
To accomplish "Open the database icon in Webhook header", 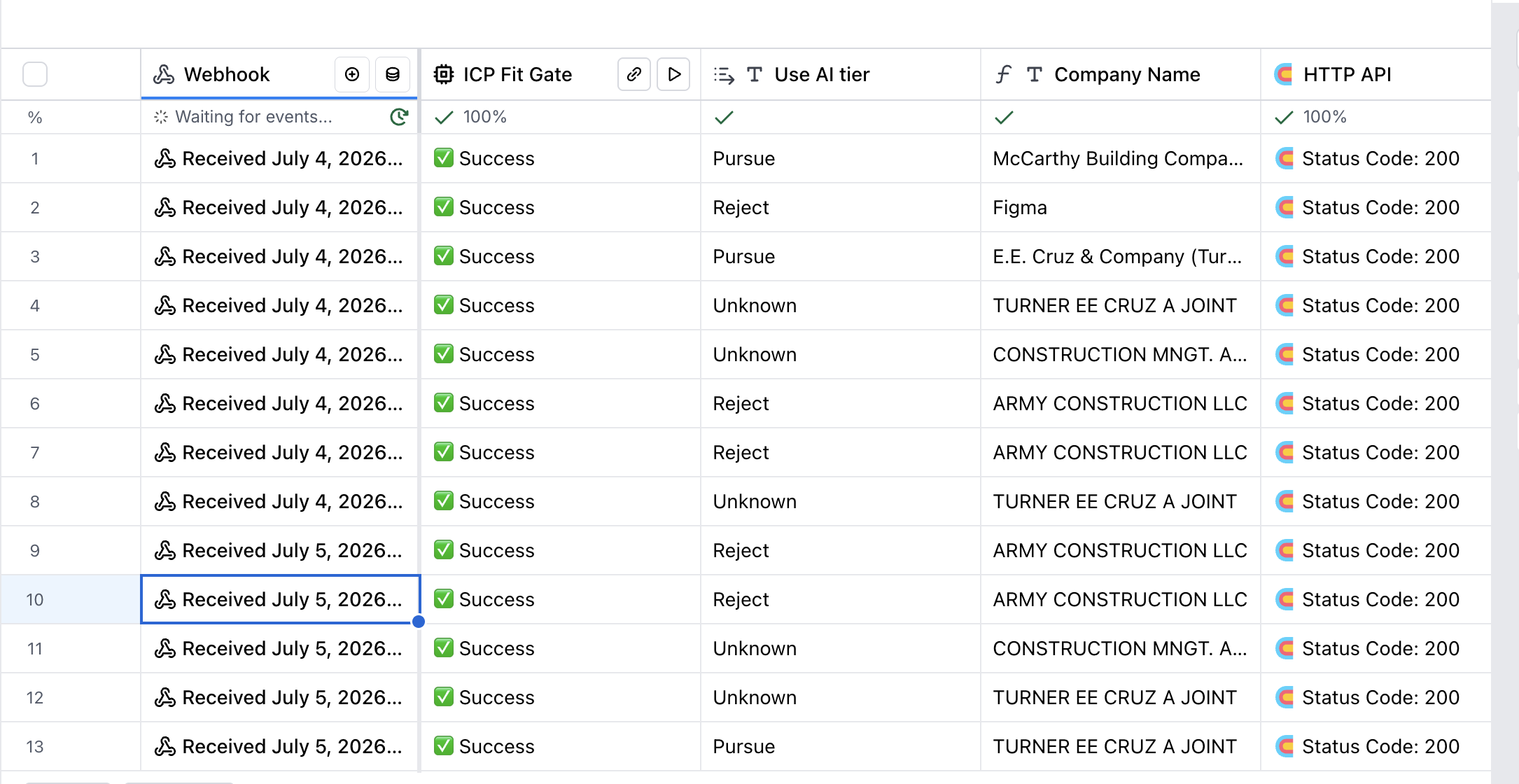I will click(393, 74).
